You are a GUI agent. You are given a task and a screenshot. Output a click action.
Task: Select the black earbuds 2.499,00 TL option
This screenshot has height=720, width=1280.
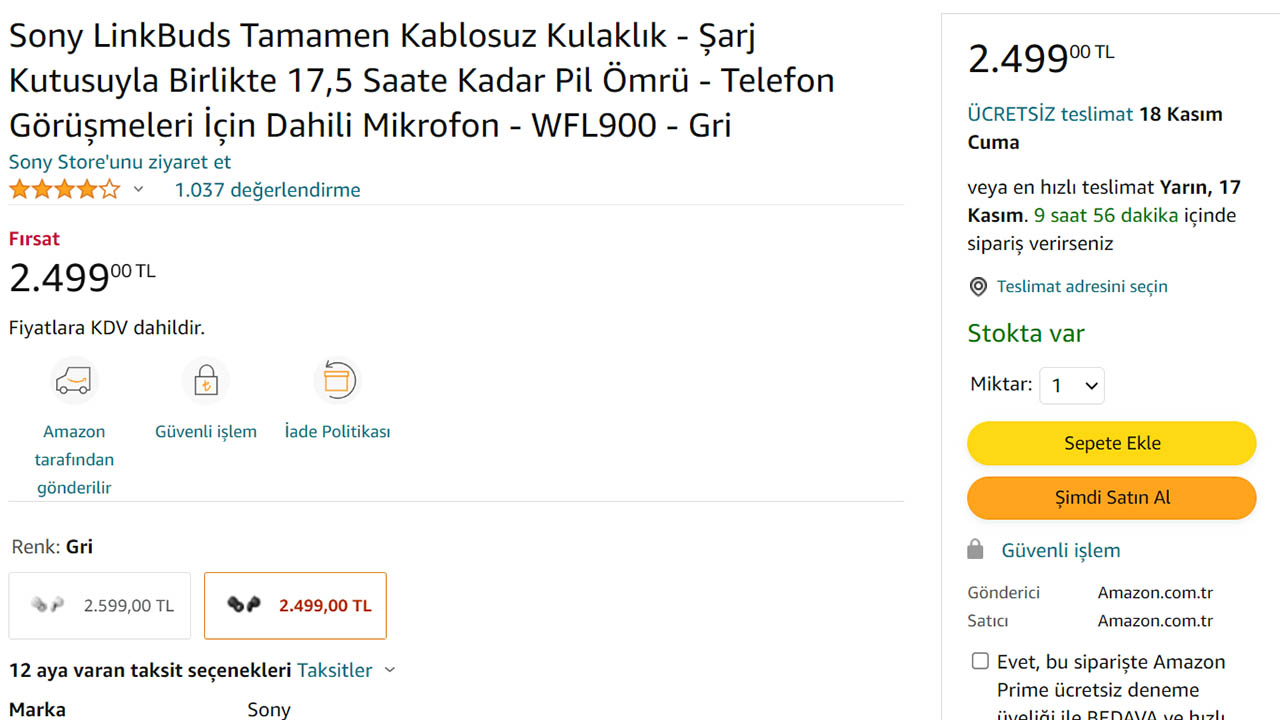(295, 606)
